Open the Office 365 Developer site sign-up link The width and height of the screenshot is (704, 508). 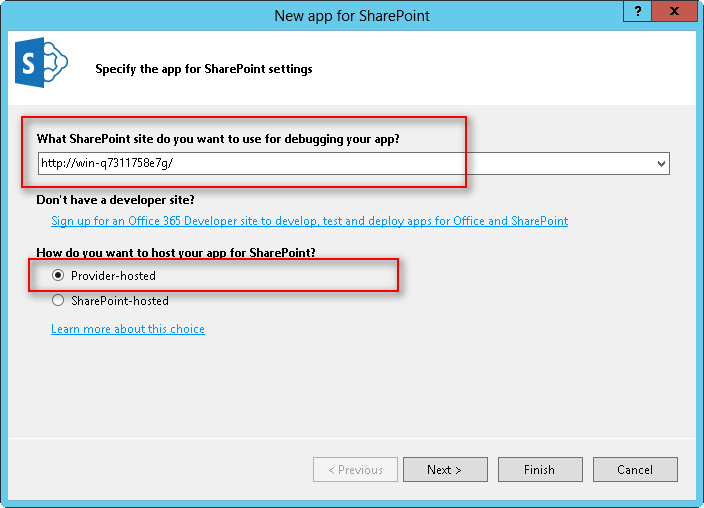[x=309, y=221]
